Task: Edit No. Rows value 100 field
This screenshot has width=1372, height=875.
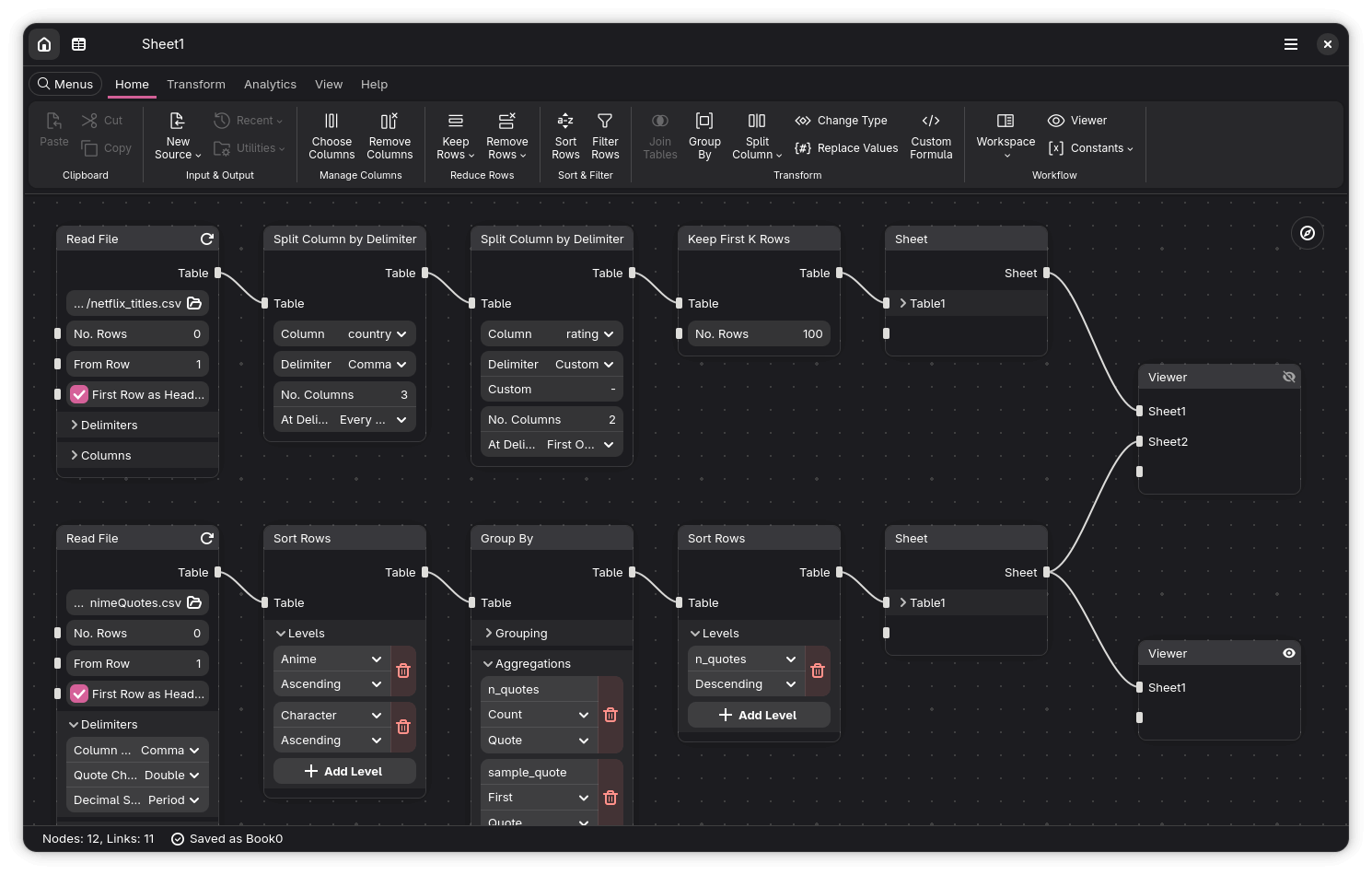Action: point(759,333)
